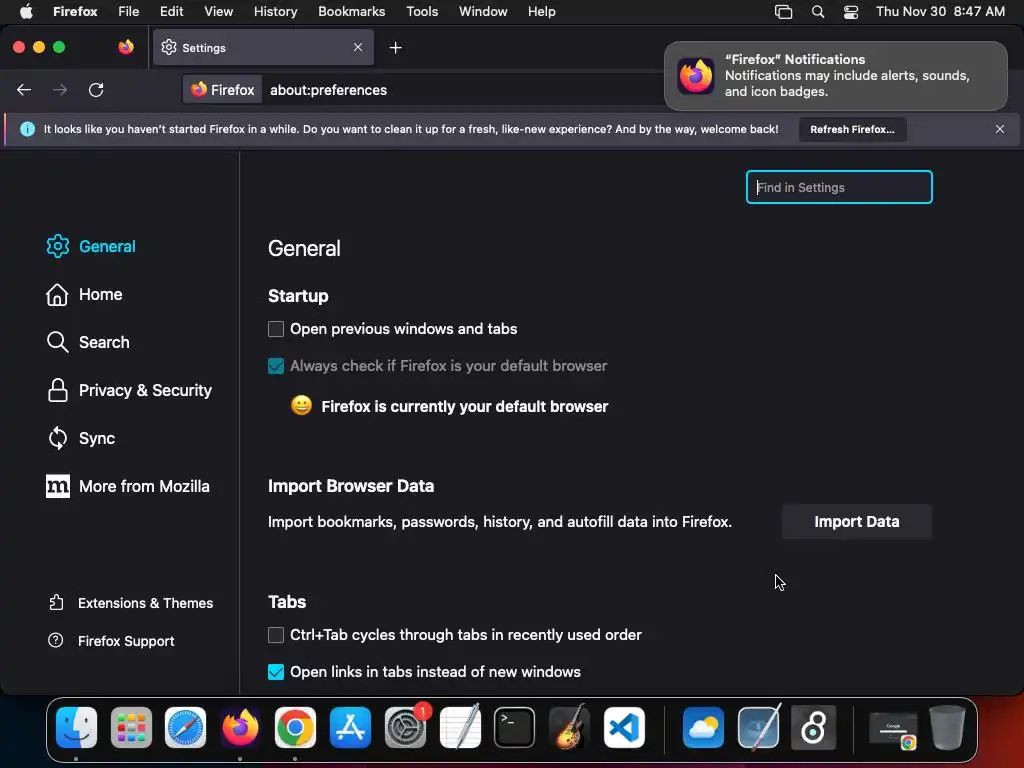The image size is (1024, 768).
Task: Dismiss the refresh Firefox info bar
Action: click(1000, 129)
